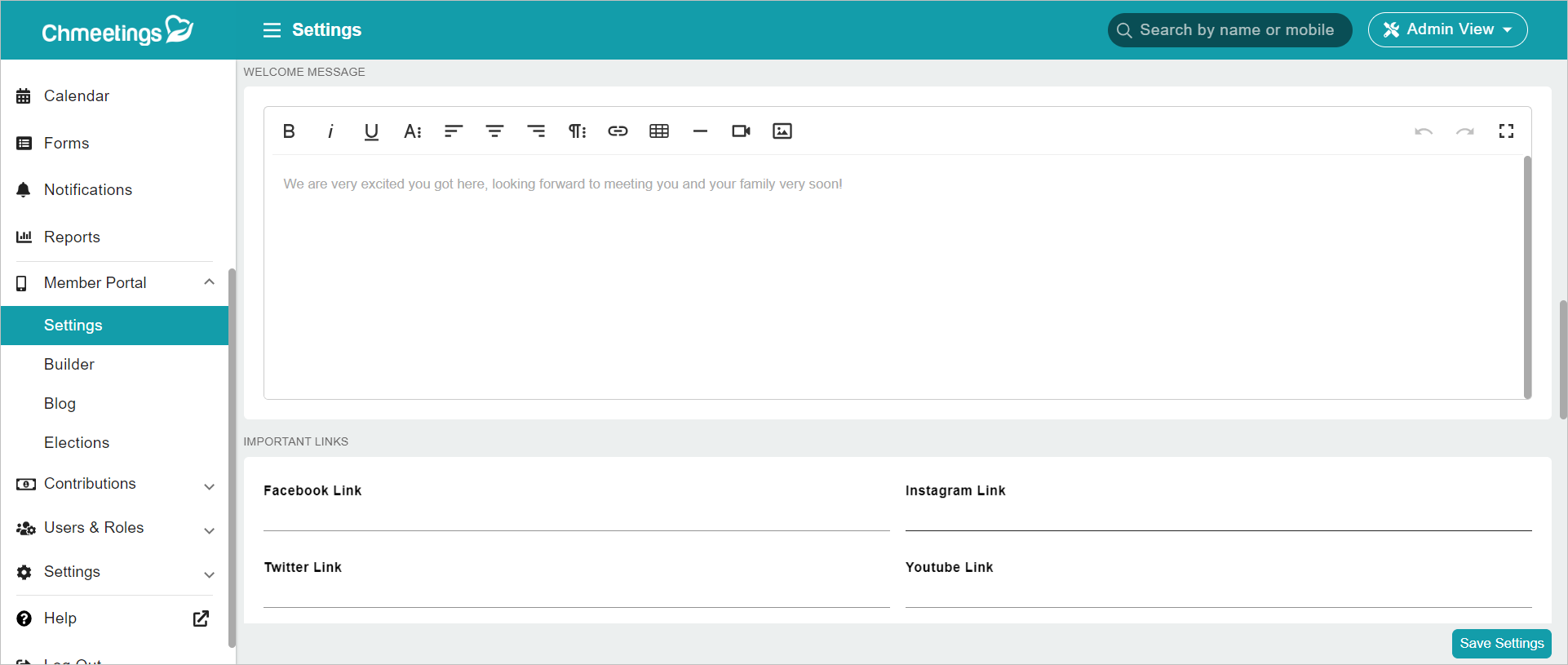Click the Chmeetings logo
The width and height of the screenshot is (1568, 665).
pyautogui.click(x=117, y=30)
